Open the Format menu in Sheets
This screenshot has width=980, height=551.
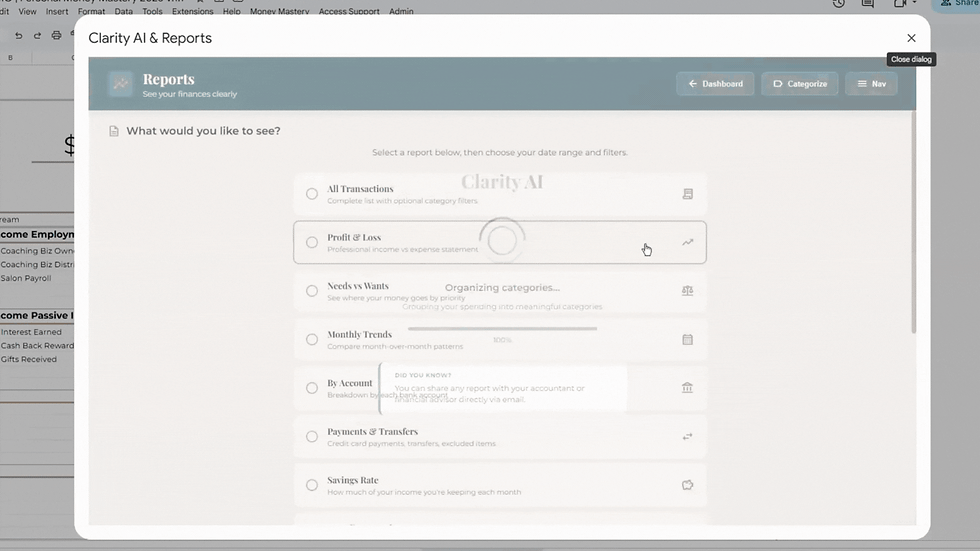91,11
